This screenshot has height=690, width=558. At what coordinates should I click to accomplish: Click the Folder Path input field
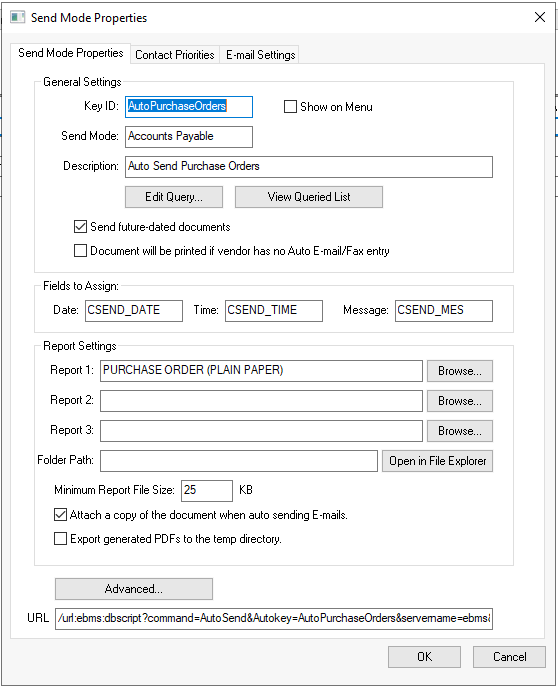239,461
